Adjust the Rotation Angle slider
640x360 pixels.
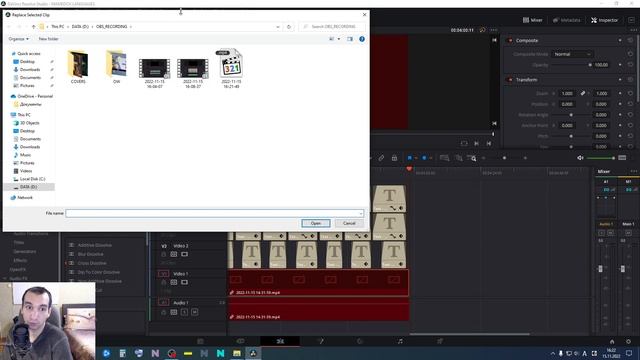click(571, 115)
